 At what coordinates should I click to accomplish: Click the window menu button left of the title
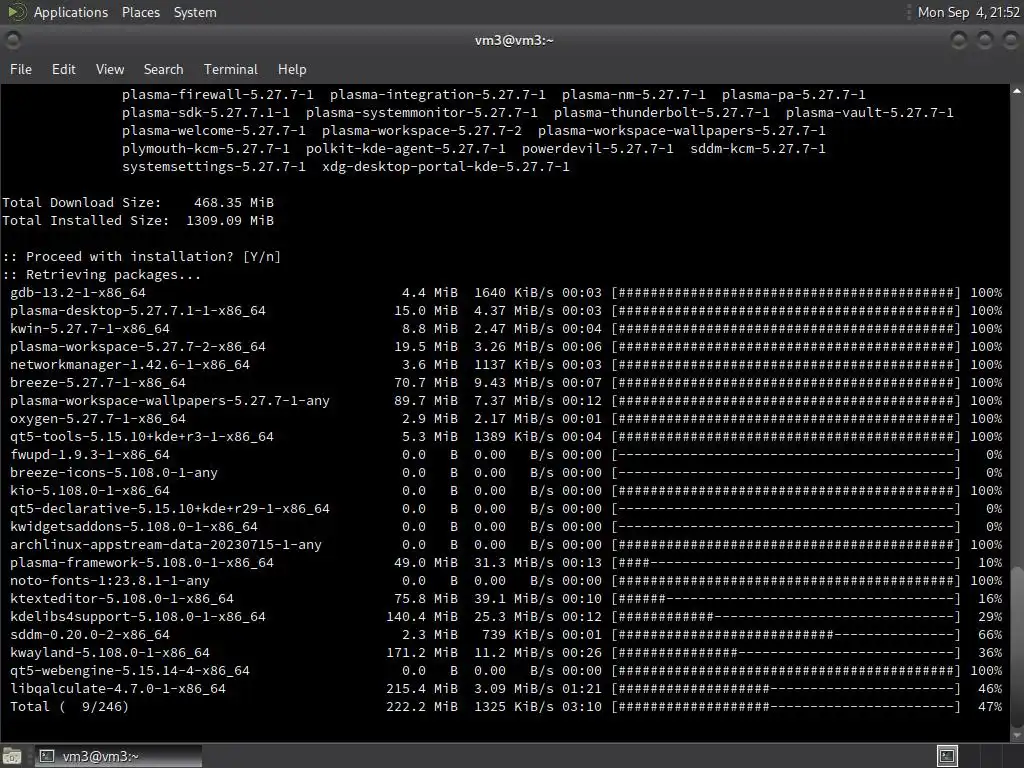point(12,40)
